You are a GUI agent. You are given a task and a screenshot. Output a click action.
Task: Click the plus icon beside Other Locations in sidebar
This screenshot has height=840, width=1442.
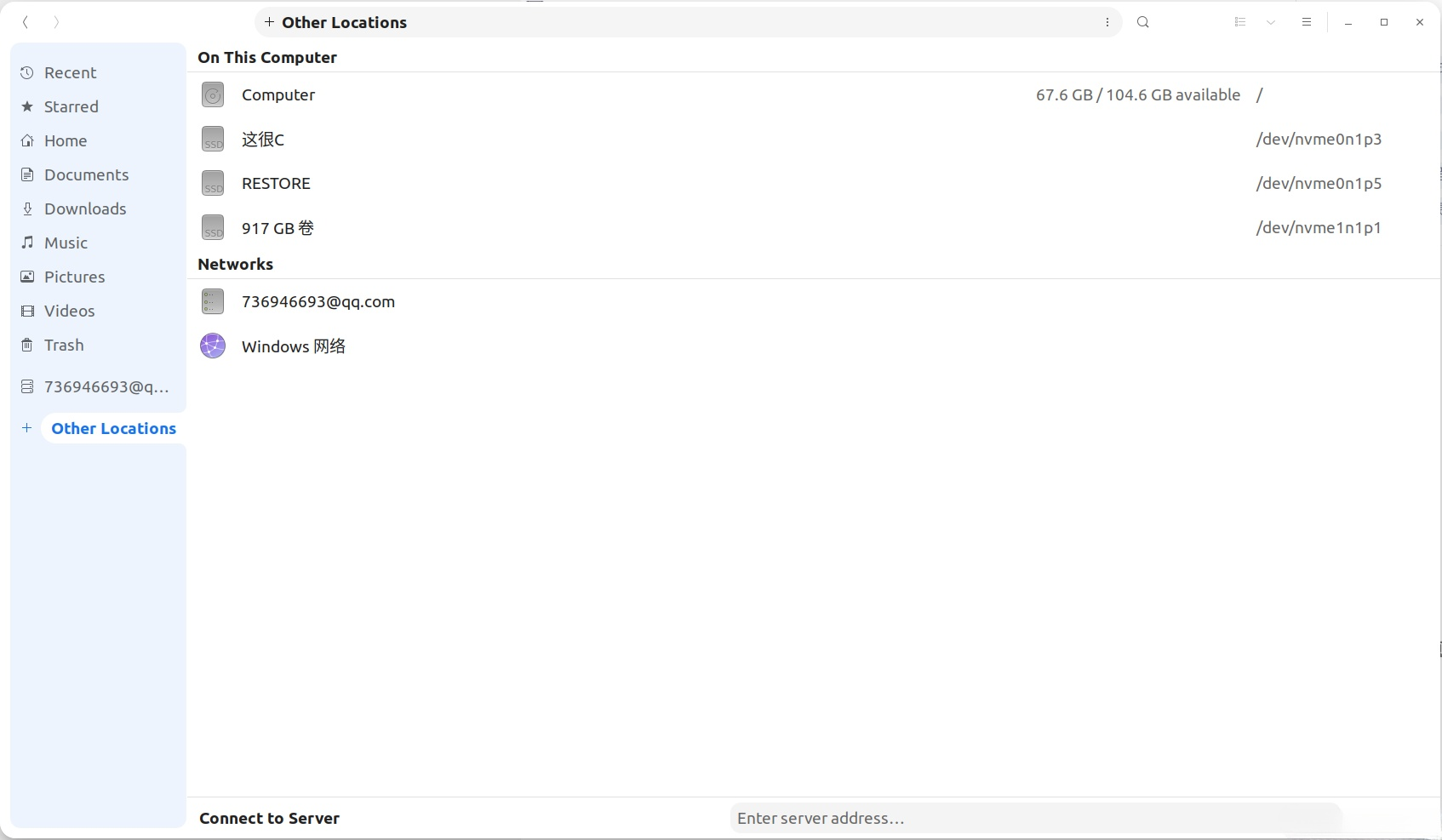pos(27,428)
